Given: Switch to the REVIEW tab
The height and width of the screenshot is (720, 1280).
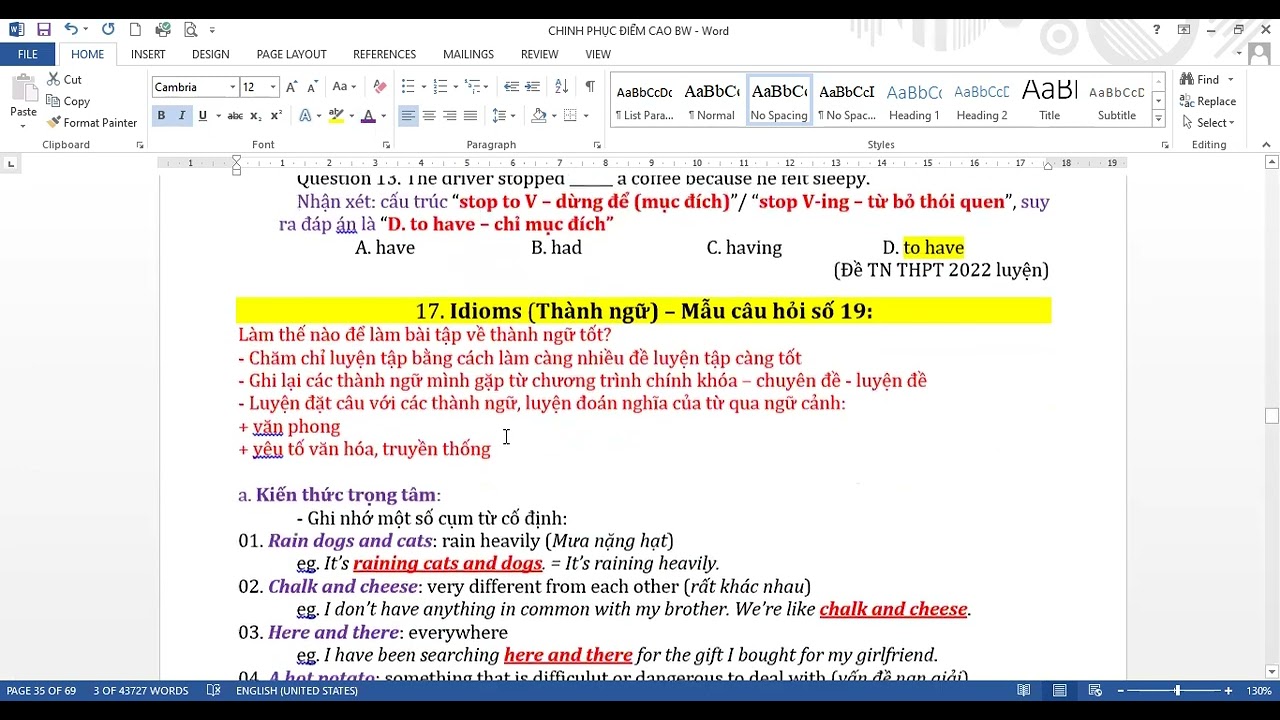Looking at the screenshot, I should [x=540, y=54].
